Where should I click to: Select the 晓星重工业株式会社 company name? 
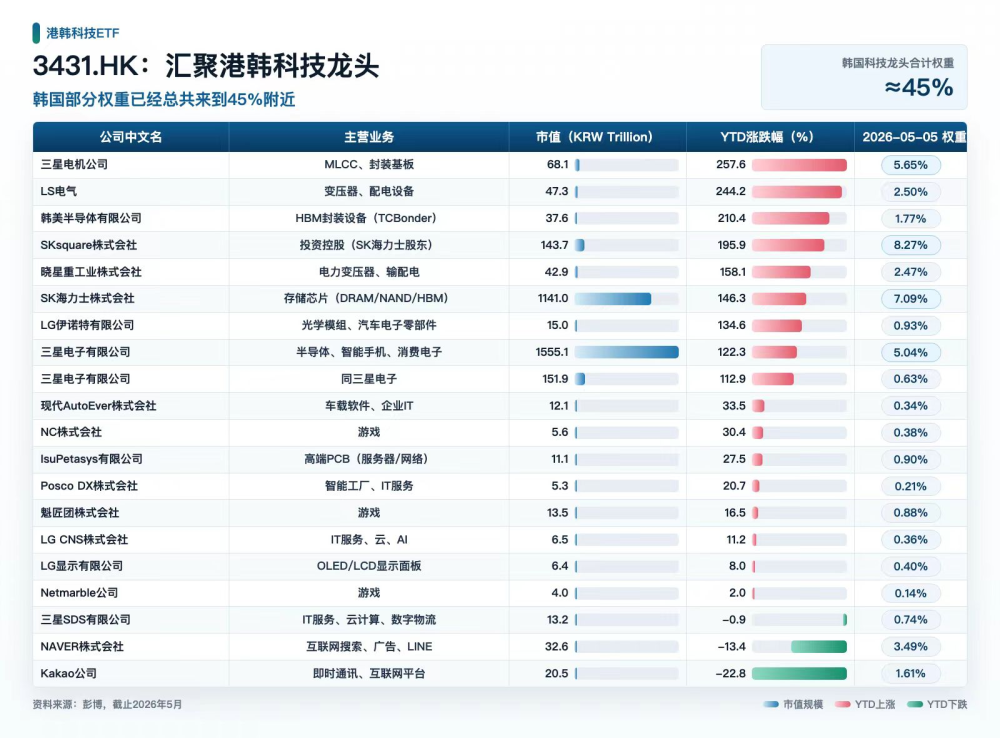[91, 272]
